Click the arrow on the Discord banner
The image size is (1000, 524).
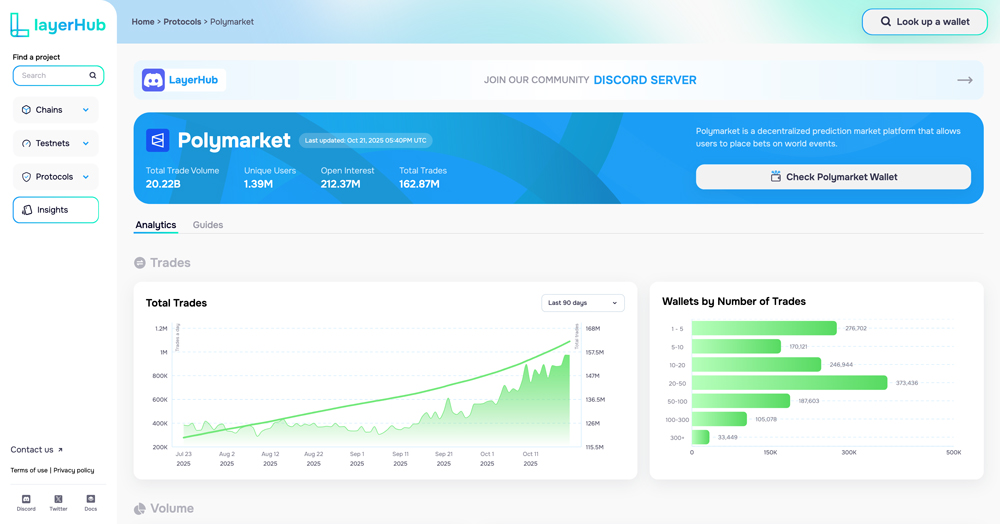(965, 80)
